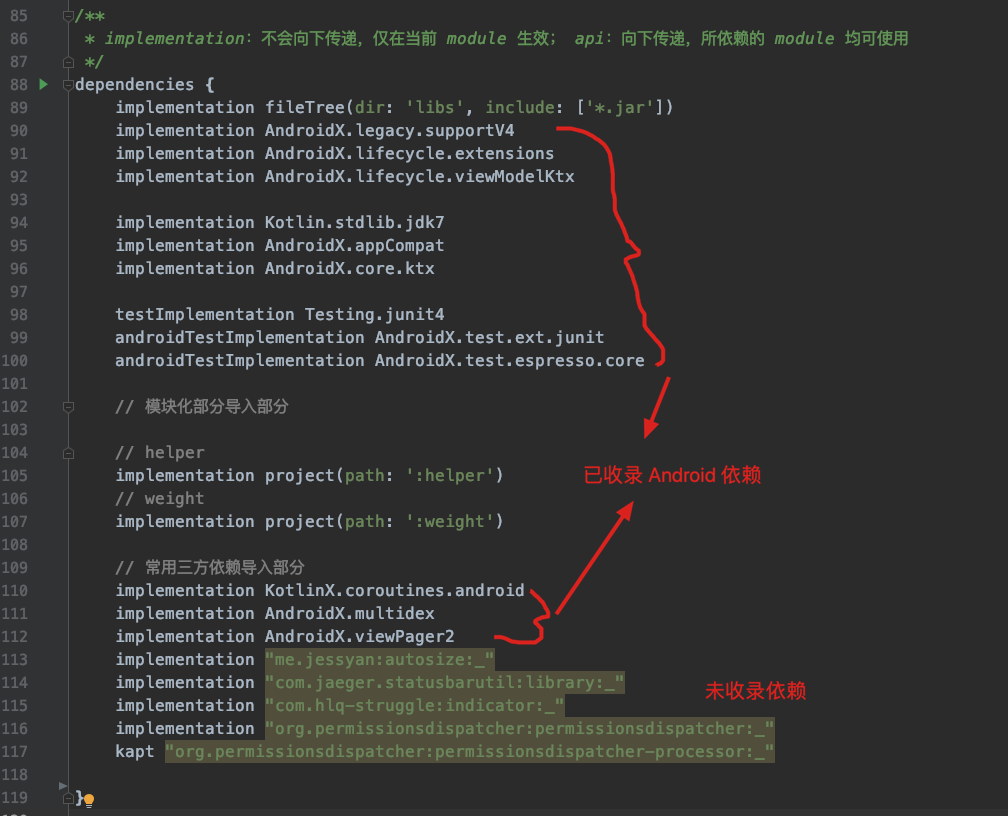The image size is (1008, 816).
Task: Click the com.jaeger.statusbarutil:library string
Action: point(444,683)
